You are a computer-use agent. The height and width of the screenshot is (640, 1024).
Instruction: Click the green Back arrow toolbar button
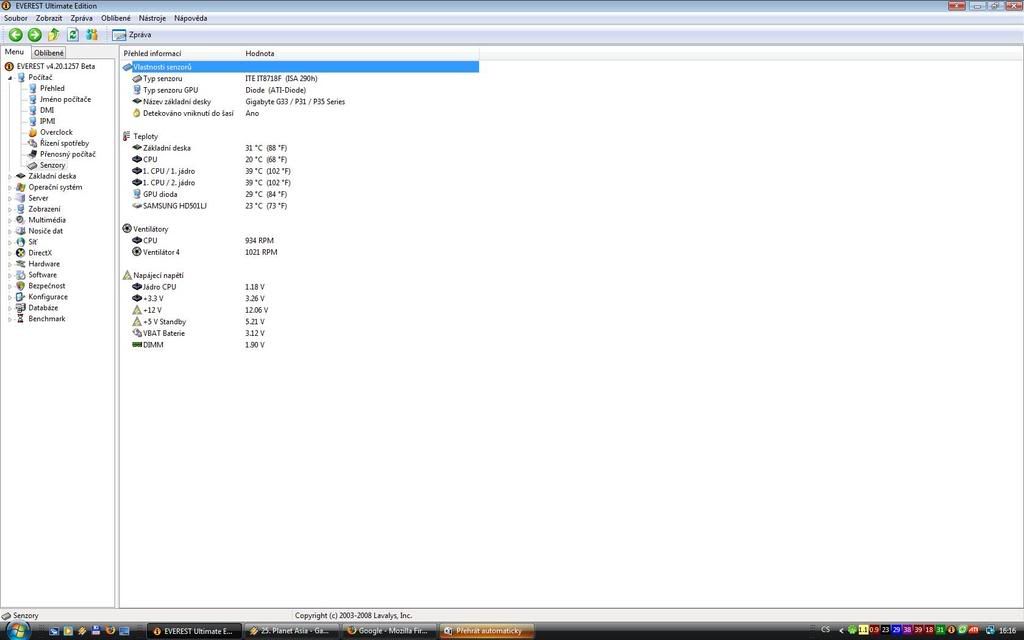tap(16, 35)
